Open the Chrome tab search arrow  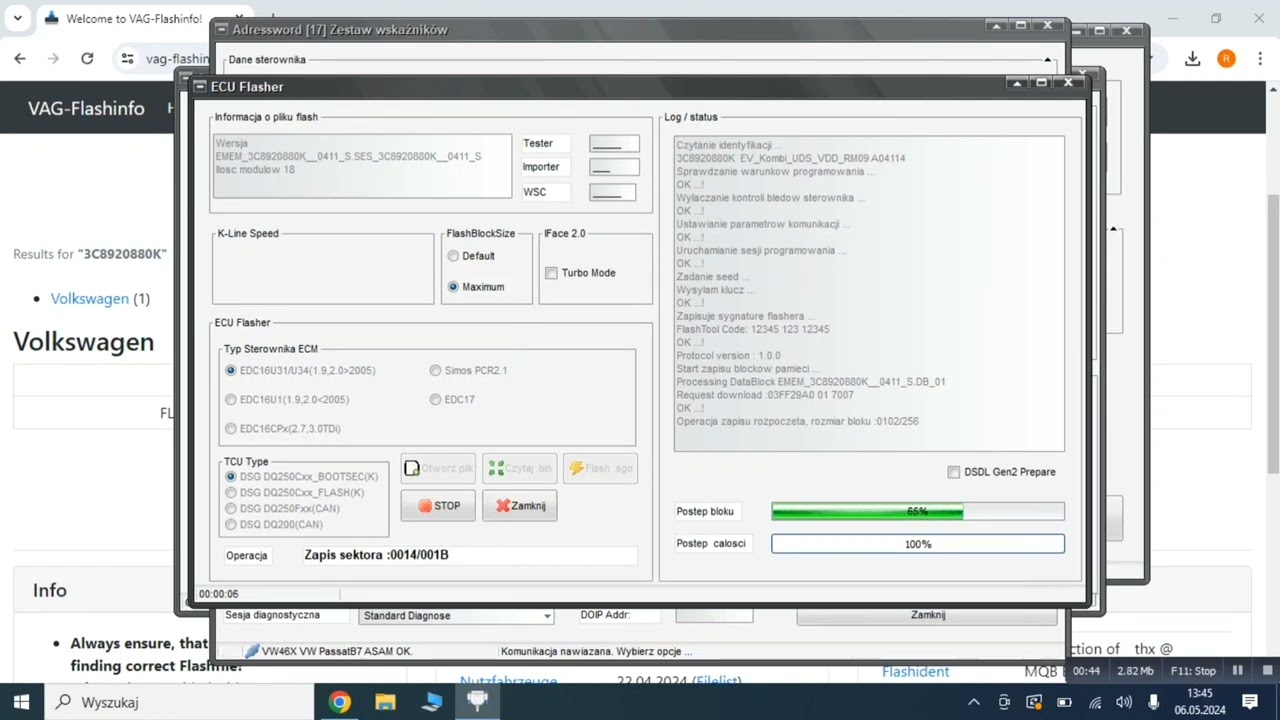[x=18, y=18]
